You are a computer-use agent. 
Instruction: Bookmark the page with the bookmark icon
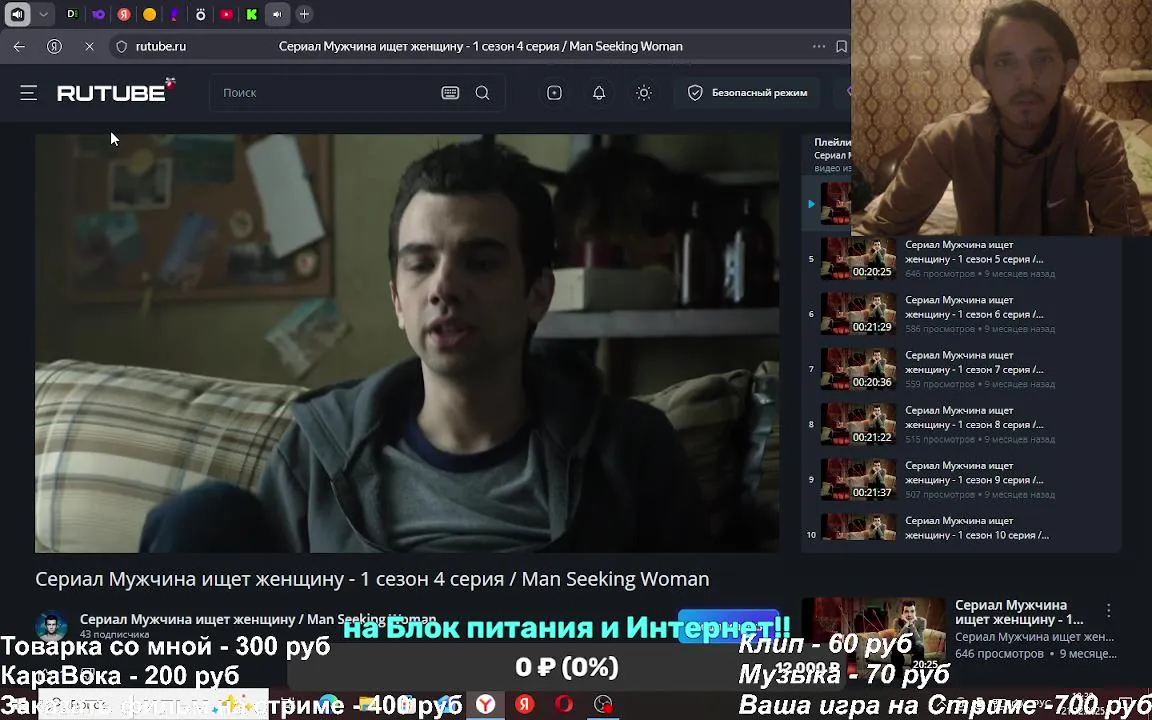842,46
